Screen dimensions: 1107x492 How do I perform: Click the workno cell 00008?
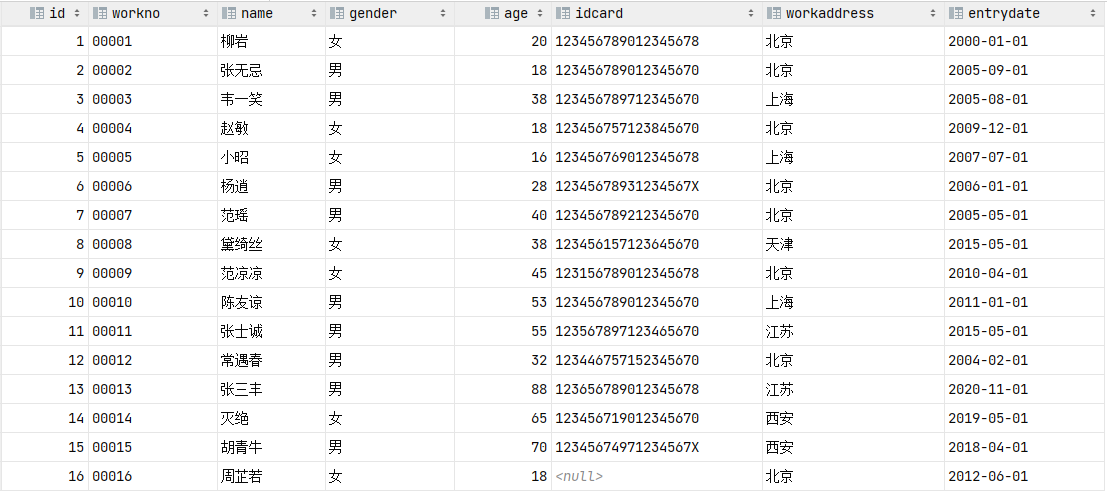click(112, 244)
